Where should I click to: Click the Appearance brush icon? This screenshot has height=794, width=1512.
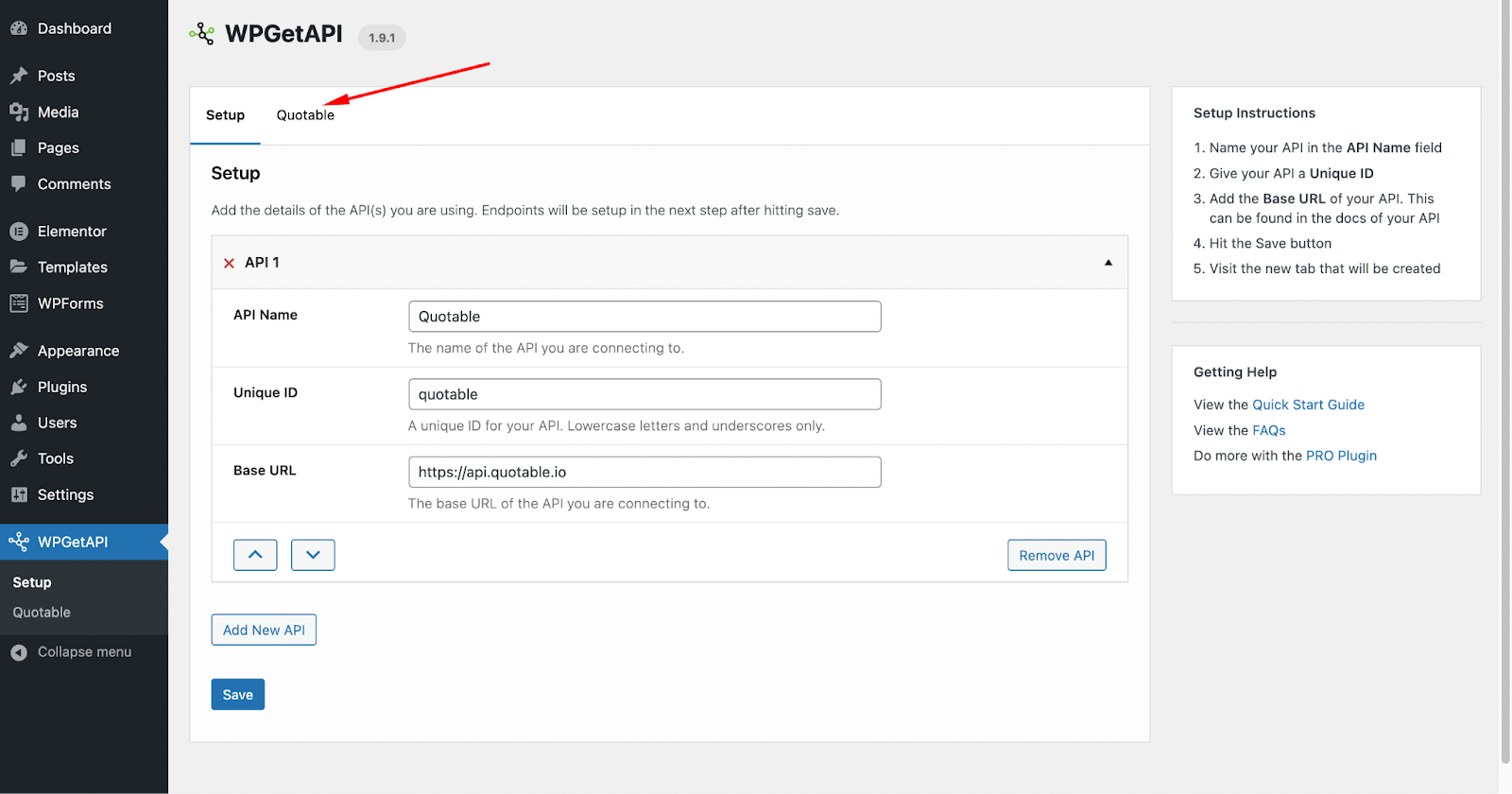[19, 351]
